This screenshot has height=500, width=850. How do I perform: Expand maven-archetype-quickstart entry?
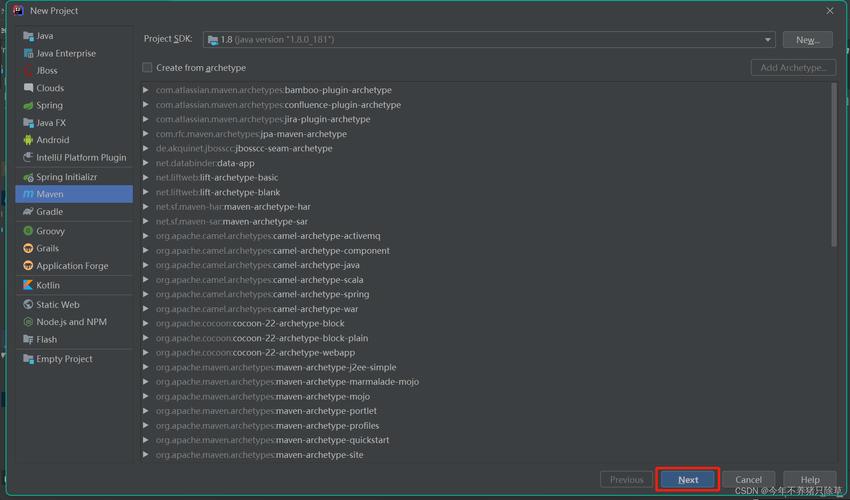(145, 440)
